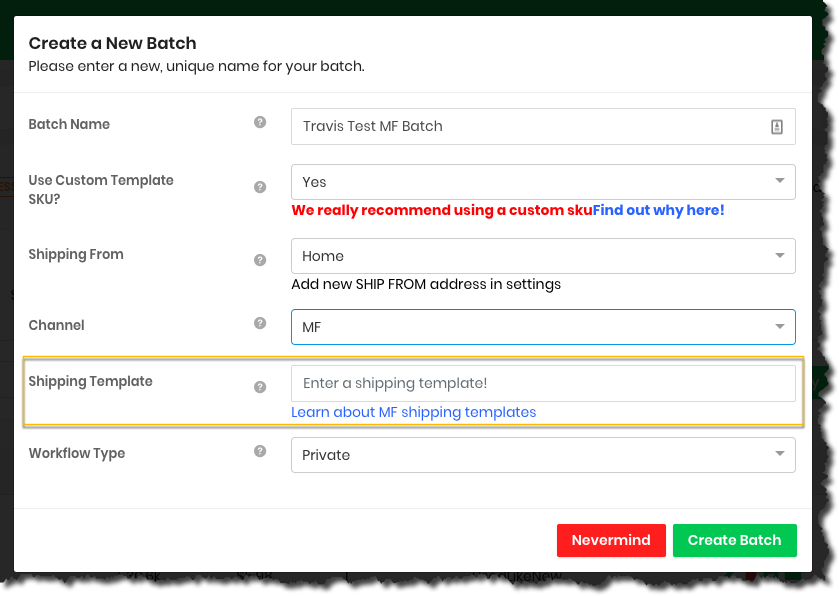The height and width of the screenshot is (596, 839).
Task: Click the Batch Name label
Action: [x=69, y=124]
